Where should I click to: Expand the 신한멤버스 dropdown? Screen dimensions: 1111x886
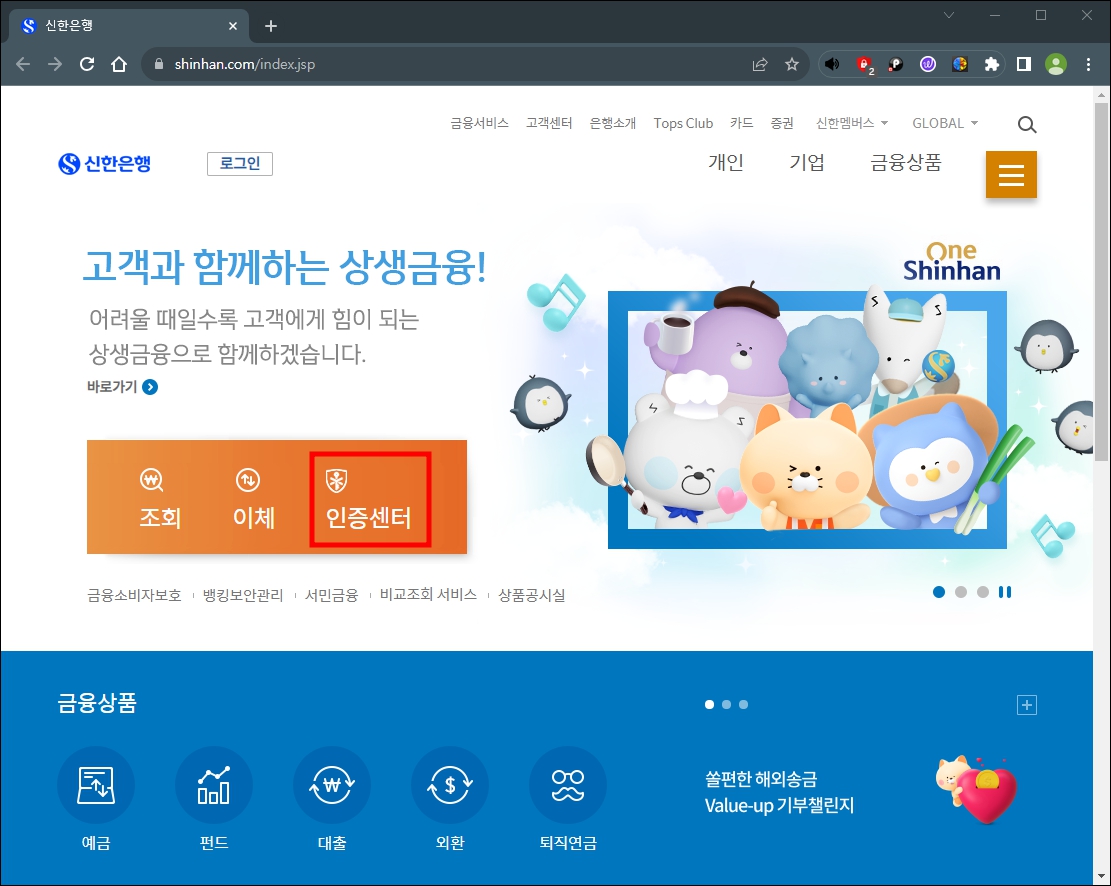850,123
